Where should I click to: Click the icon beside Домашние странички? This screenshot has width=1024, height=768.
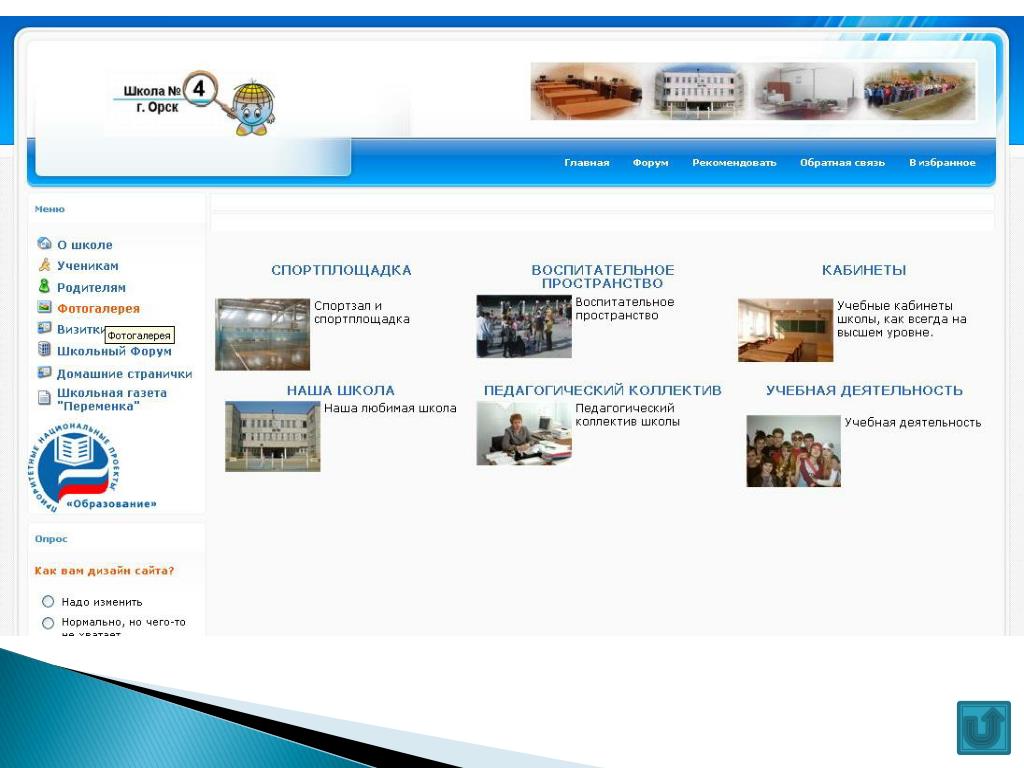[44, 372]
